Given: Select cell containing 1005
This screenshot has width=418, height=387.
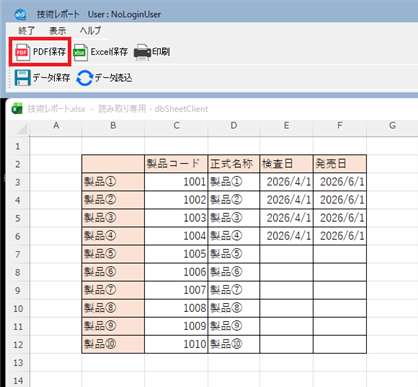Looking at the screenshot, I should tap(176, 254).
